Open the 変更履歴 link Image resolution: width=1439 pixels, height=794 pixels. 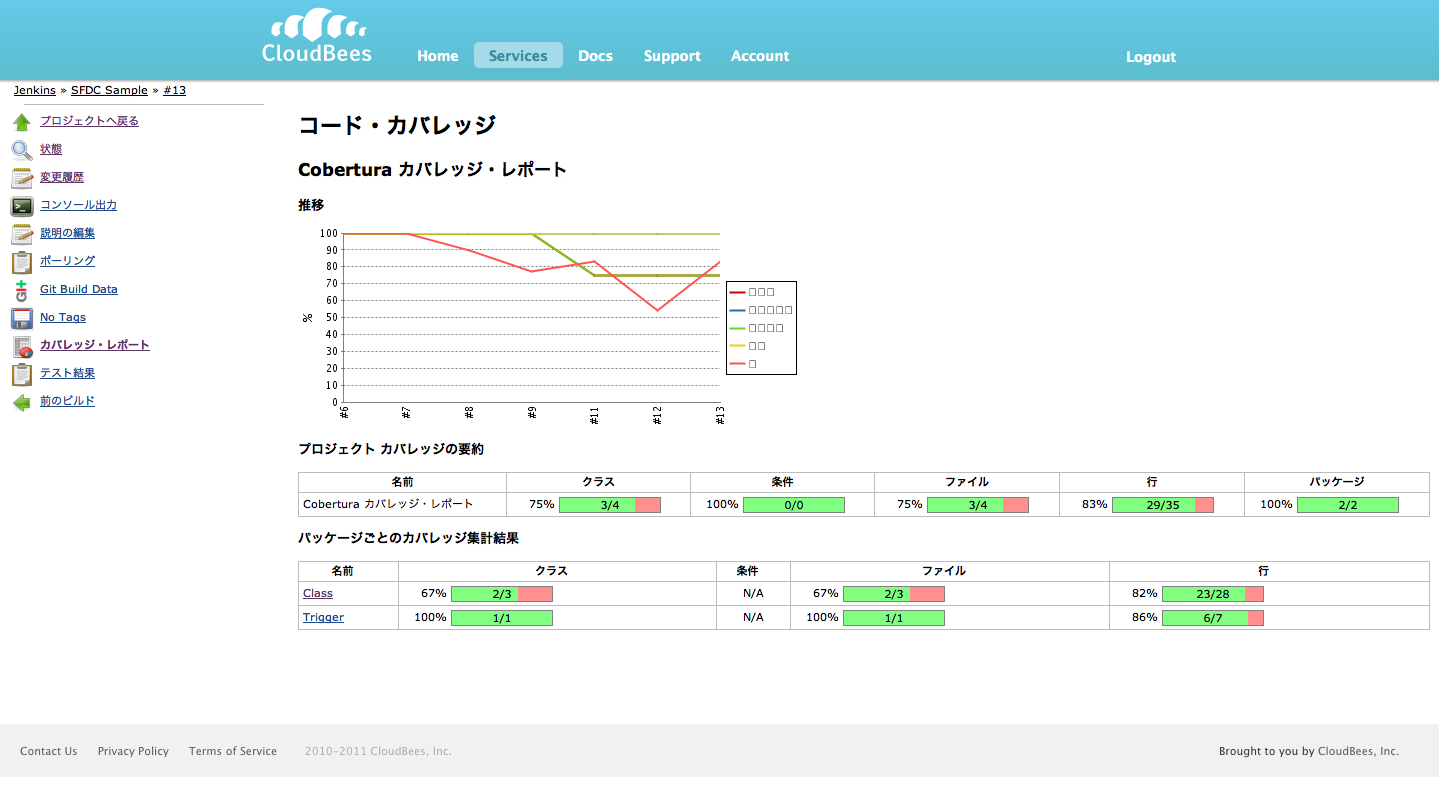(x=62, y=177)
